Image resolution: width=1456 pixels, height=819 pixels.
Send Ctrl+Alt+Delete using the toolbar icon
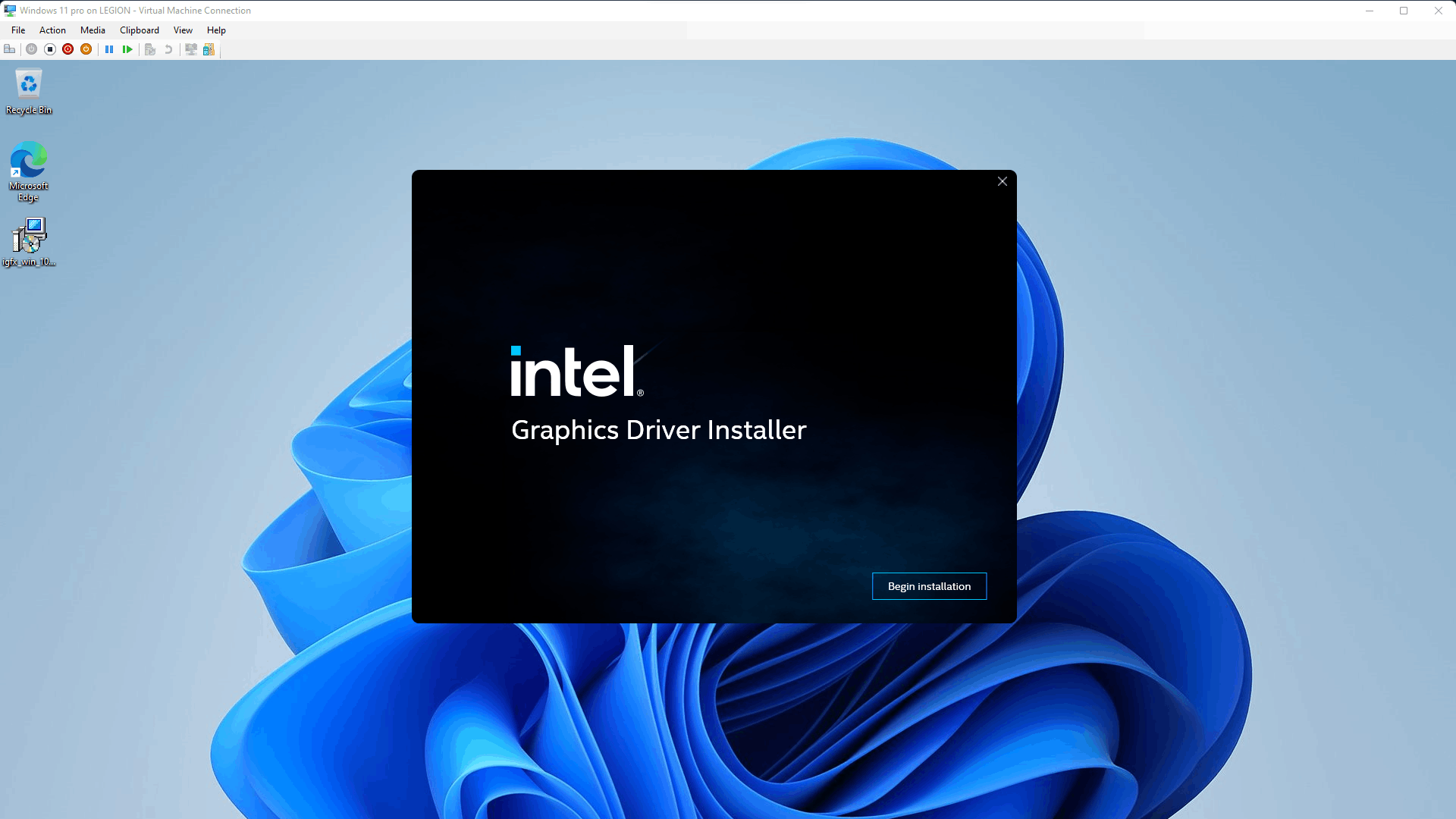pos(10,49)
